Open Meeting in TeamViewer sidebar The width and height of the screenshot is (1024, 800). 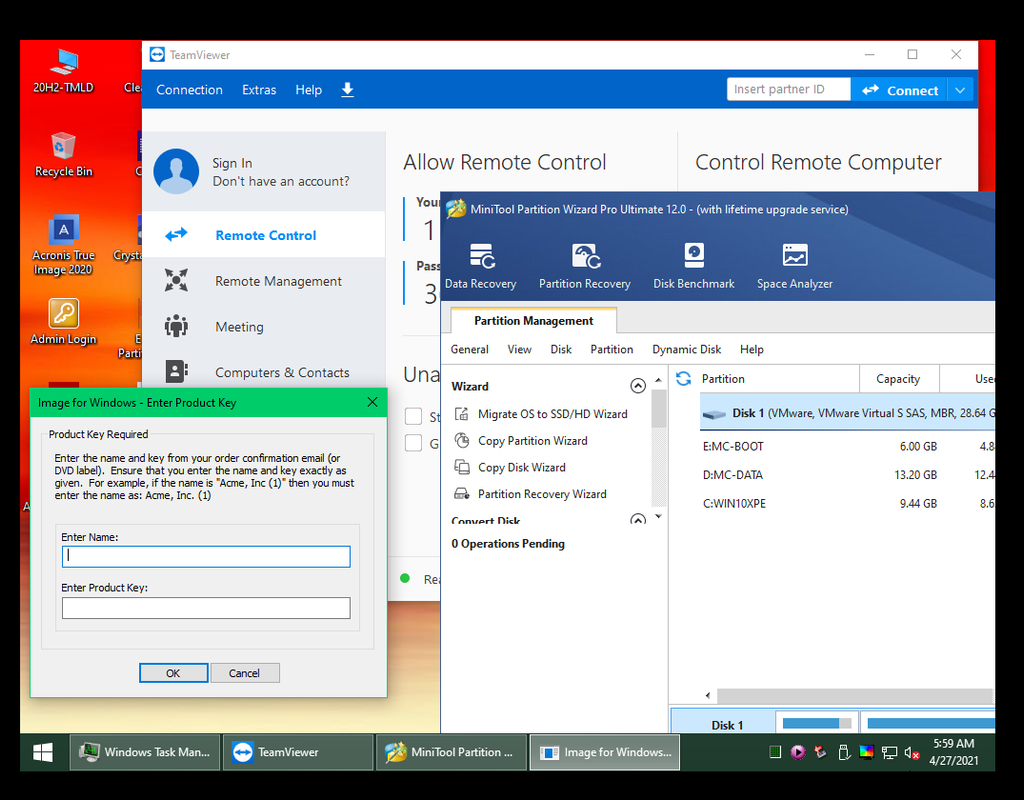[x=263, y=327]
